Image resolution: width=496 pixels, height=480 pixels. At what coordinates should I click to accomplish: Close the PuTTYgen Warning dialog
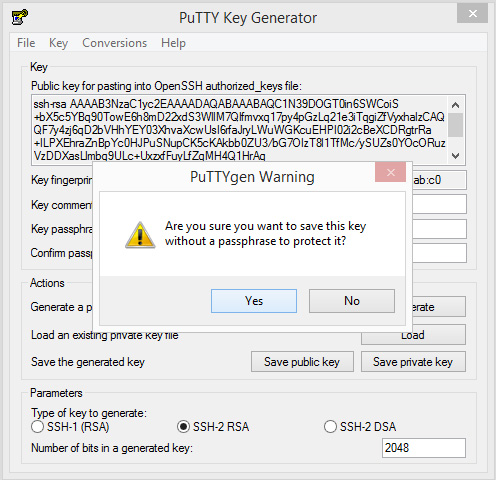(391, 172)
